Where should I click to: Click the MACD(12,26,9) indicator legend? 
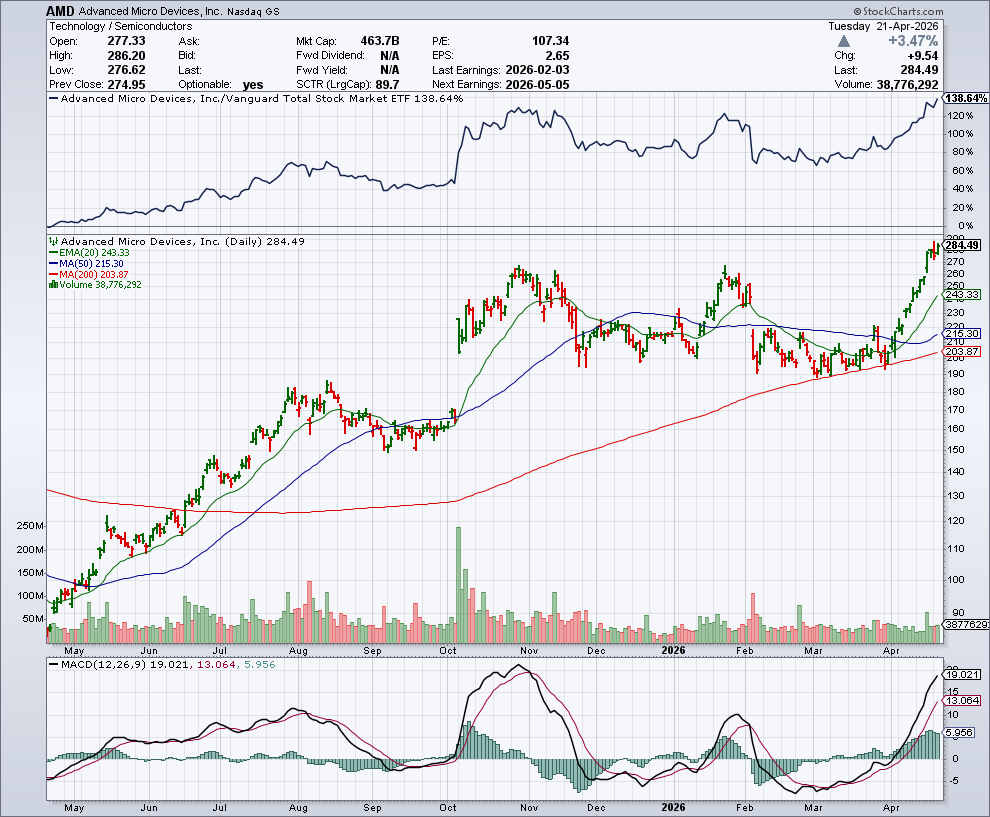pyautogui.click(x=161, y=664)
